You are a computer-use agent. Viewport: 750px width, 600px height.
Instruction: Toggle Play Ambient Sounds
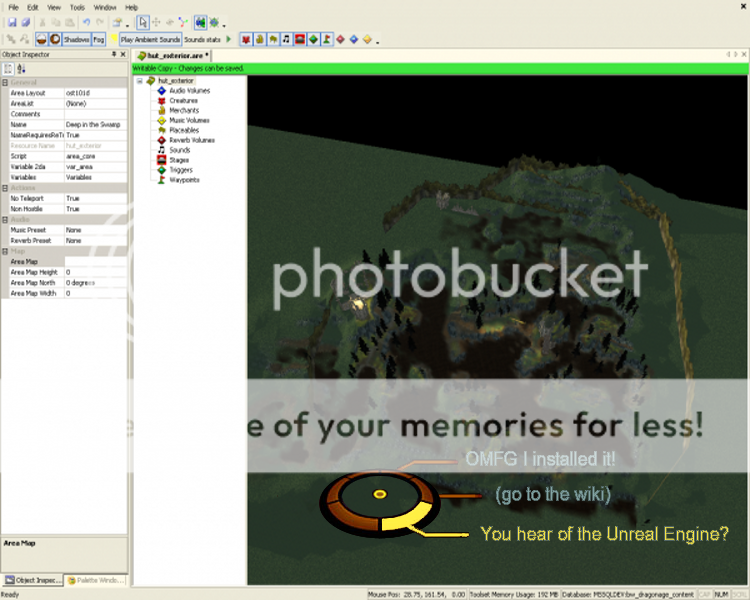tap(150, 39)
